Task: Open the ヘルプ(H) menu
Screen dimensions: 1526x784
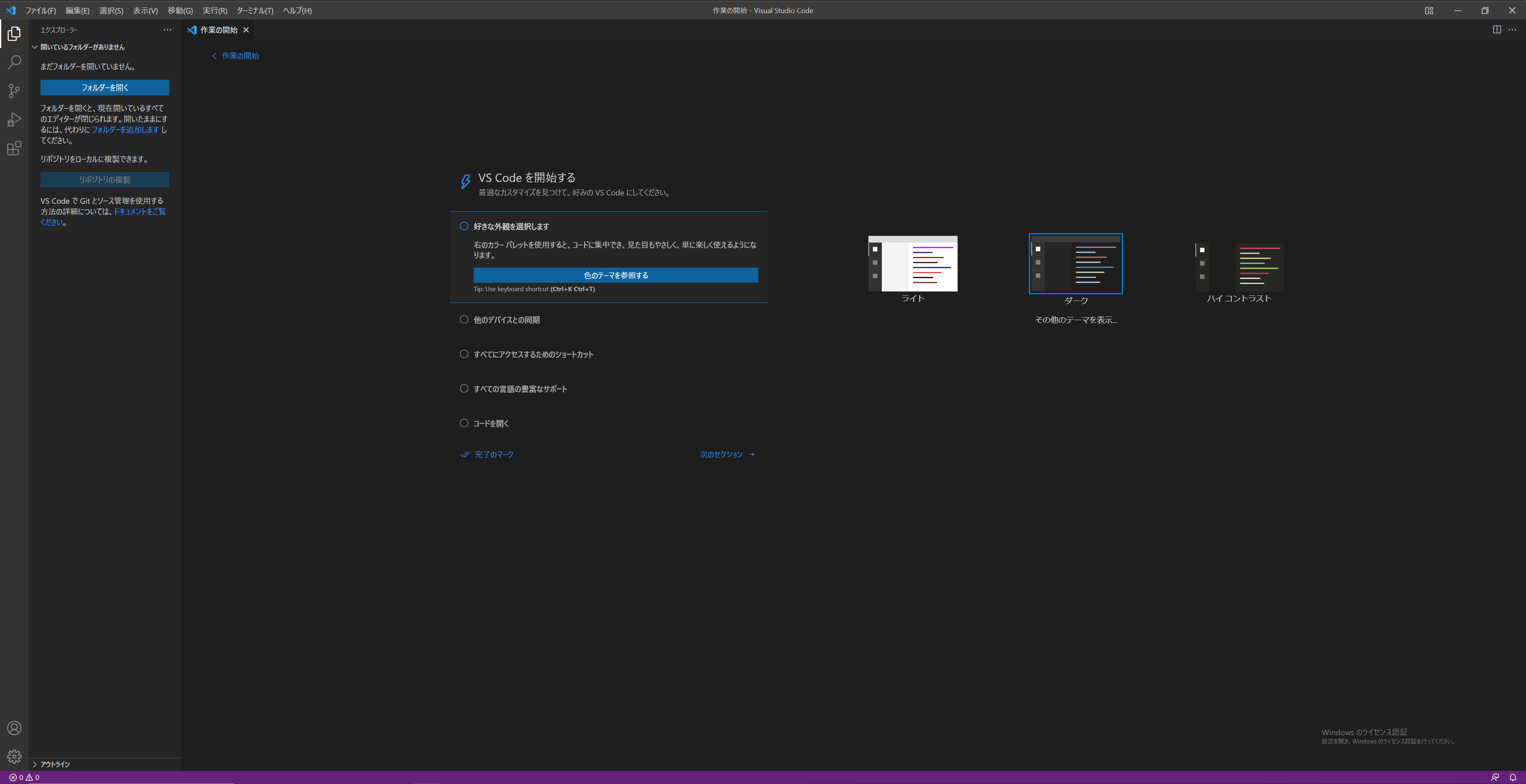Action: click(x=297, y=11)
